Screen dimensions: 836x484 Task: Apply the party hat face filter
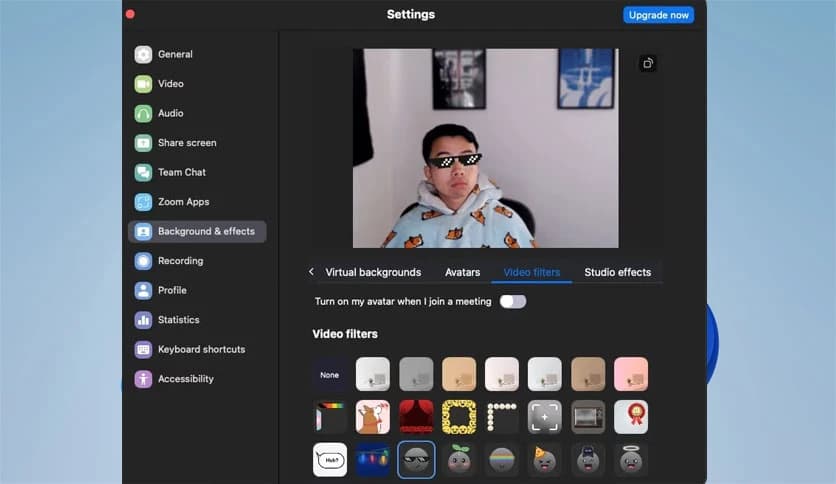click(x=544, y=460)
